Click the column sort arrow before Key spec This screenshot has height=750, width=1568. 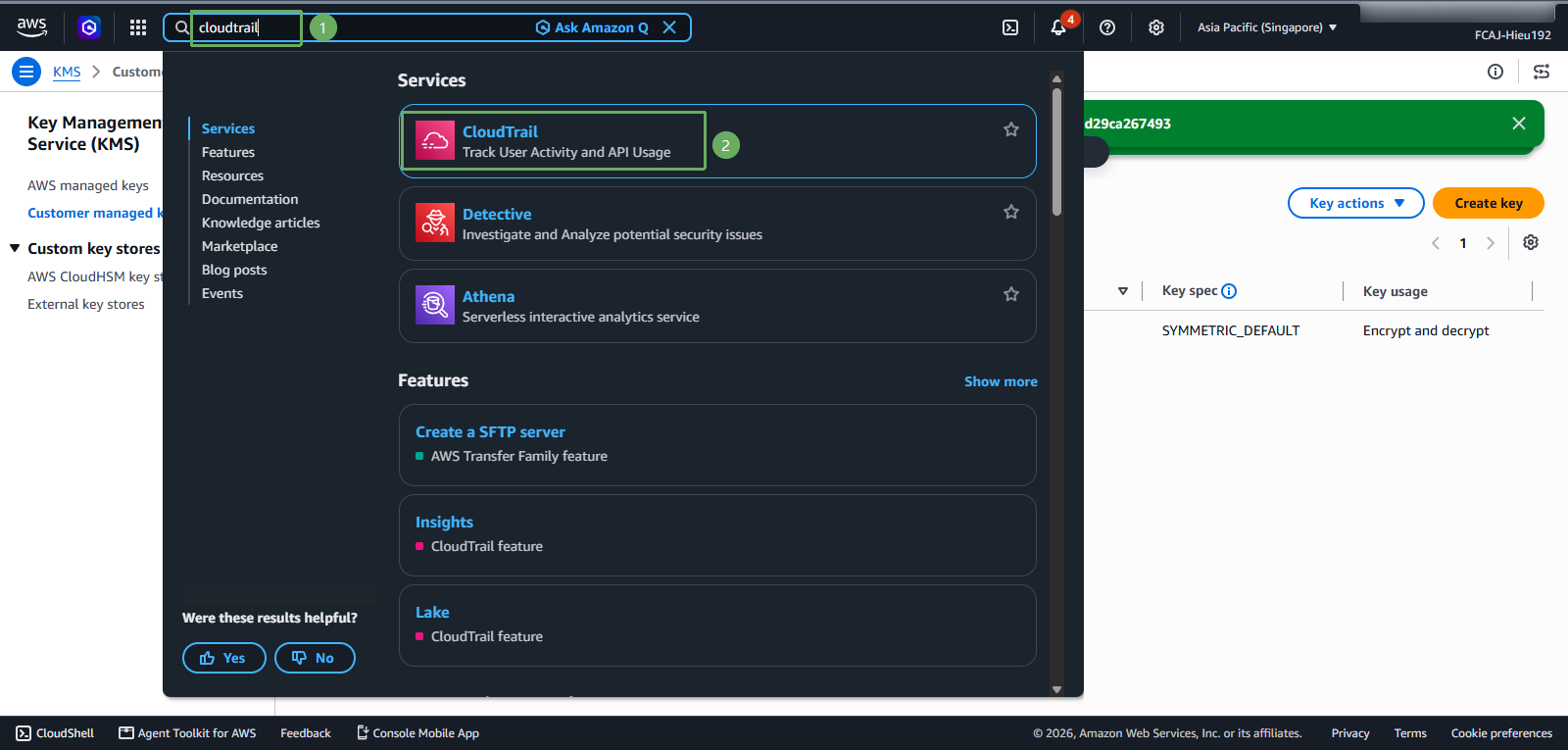coord(1123,291)
